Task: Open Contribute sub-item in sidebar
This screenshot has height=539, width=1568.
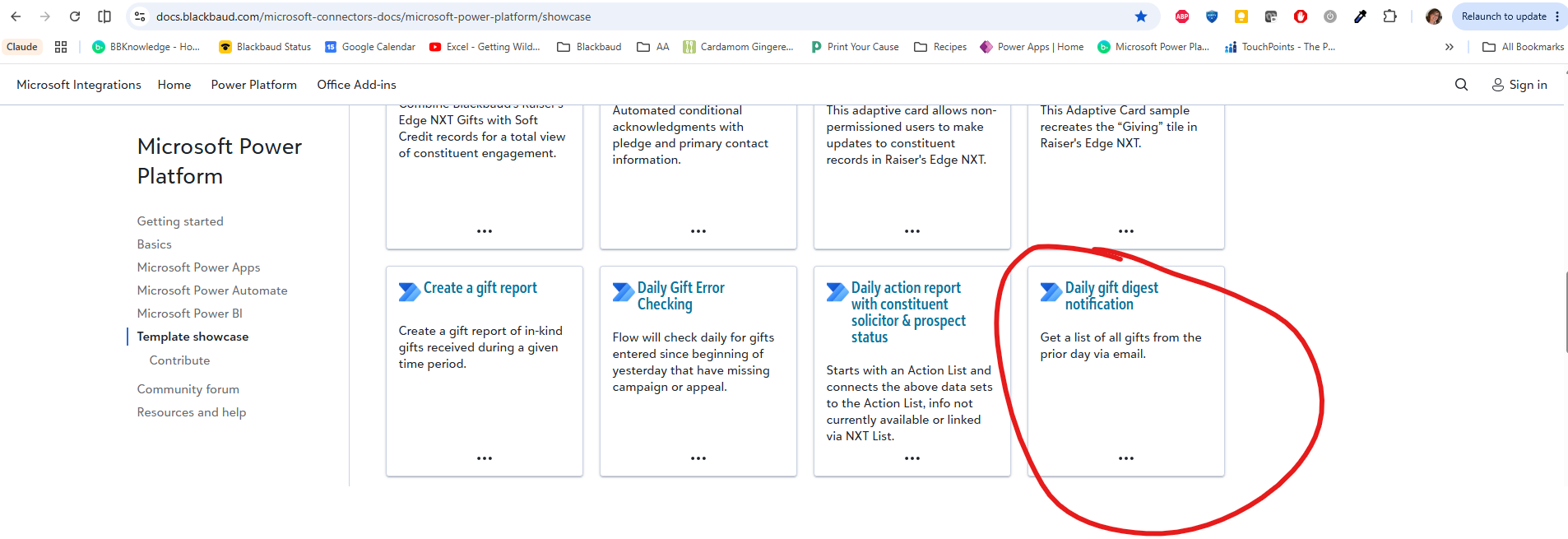Action: [x=179, y=360]
